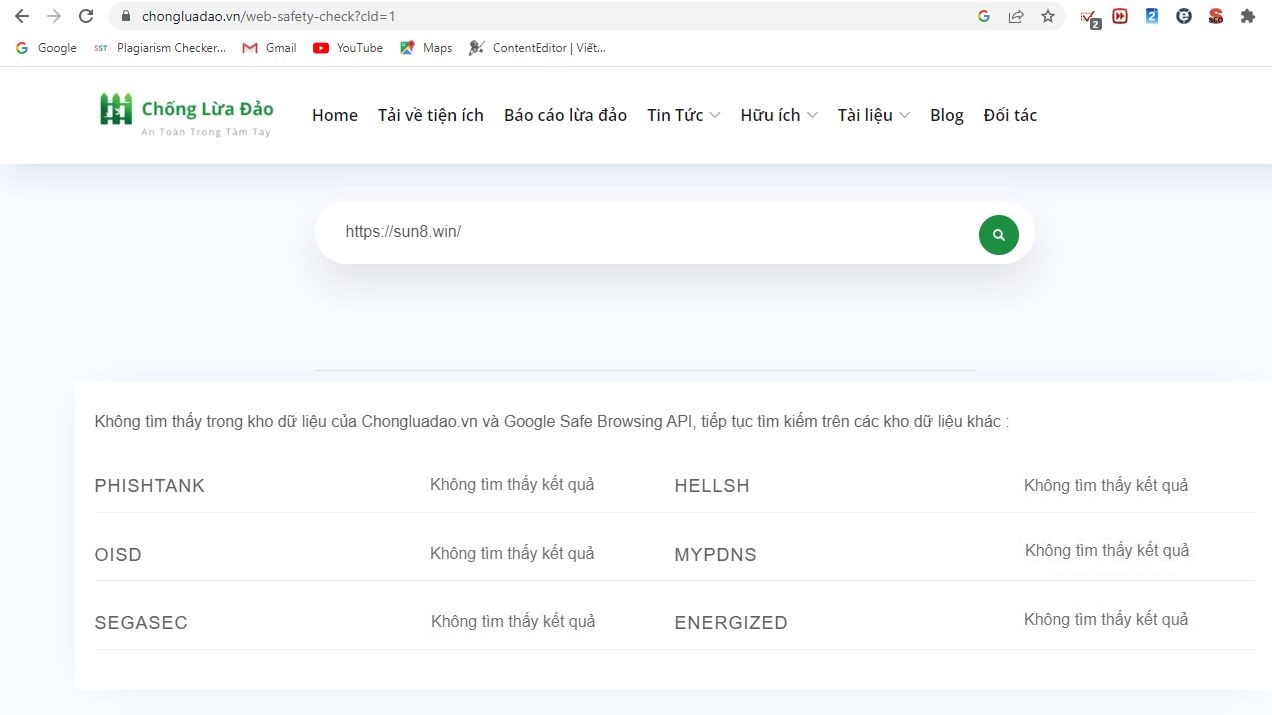This screenshot has width=1272, height=715.
Task: Click the Tải về tiện ích link
Action: [430, 115]
